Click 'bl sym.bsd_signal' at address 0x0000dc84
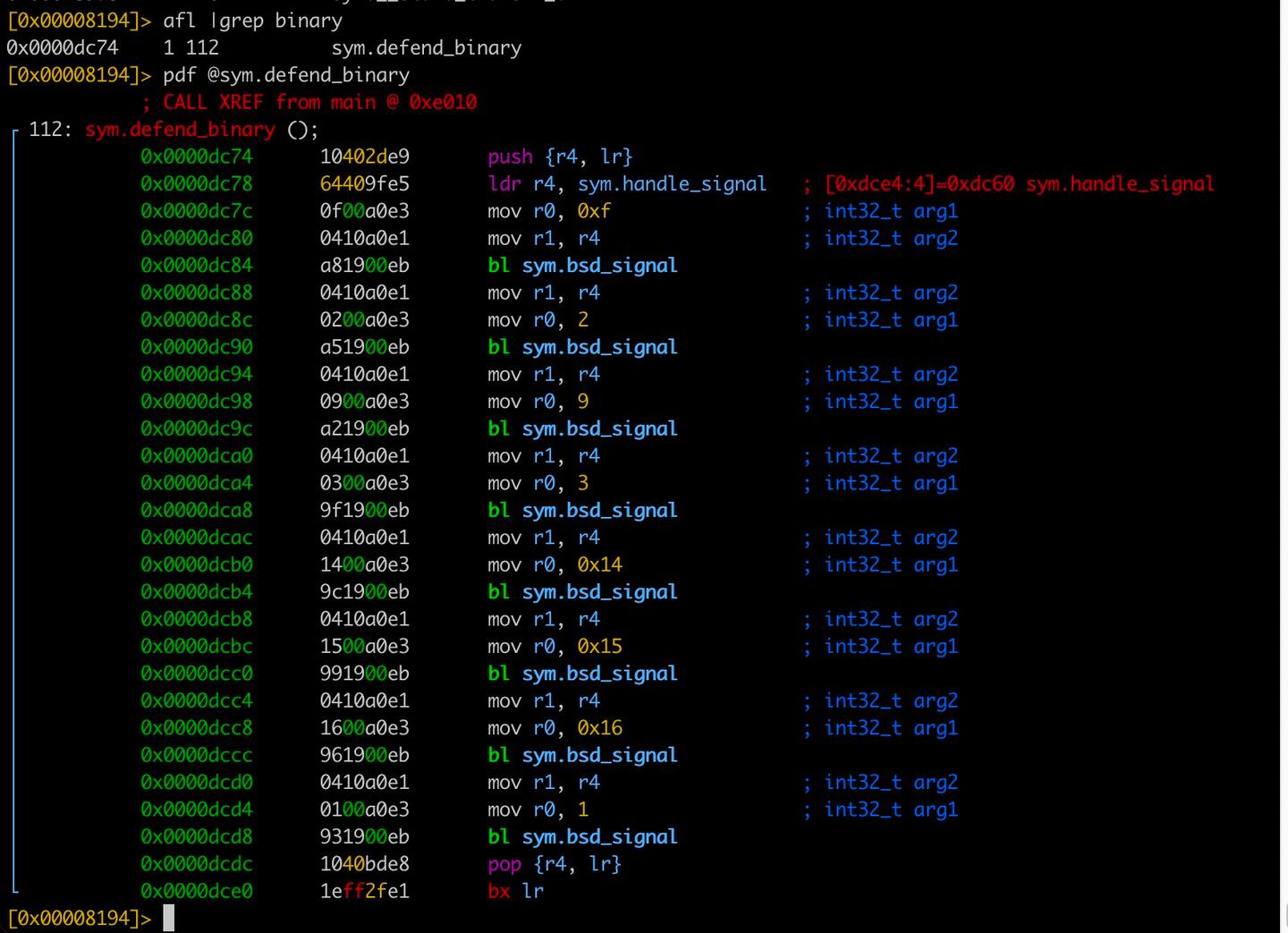Viewport: 1288px width, 933px height. click(582, 266)
